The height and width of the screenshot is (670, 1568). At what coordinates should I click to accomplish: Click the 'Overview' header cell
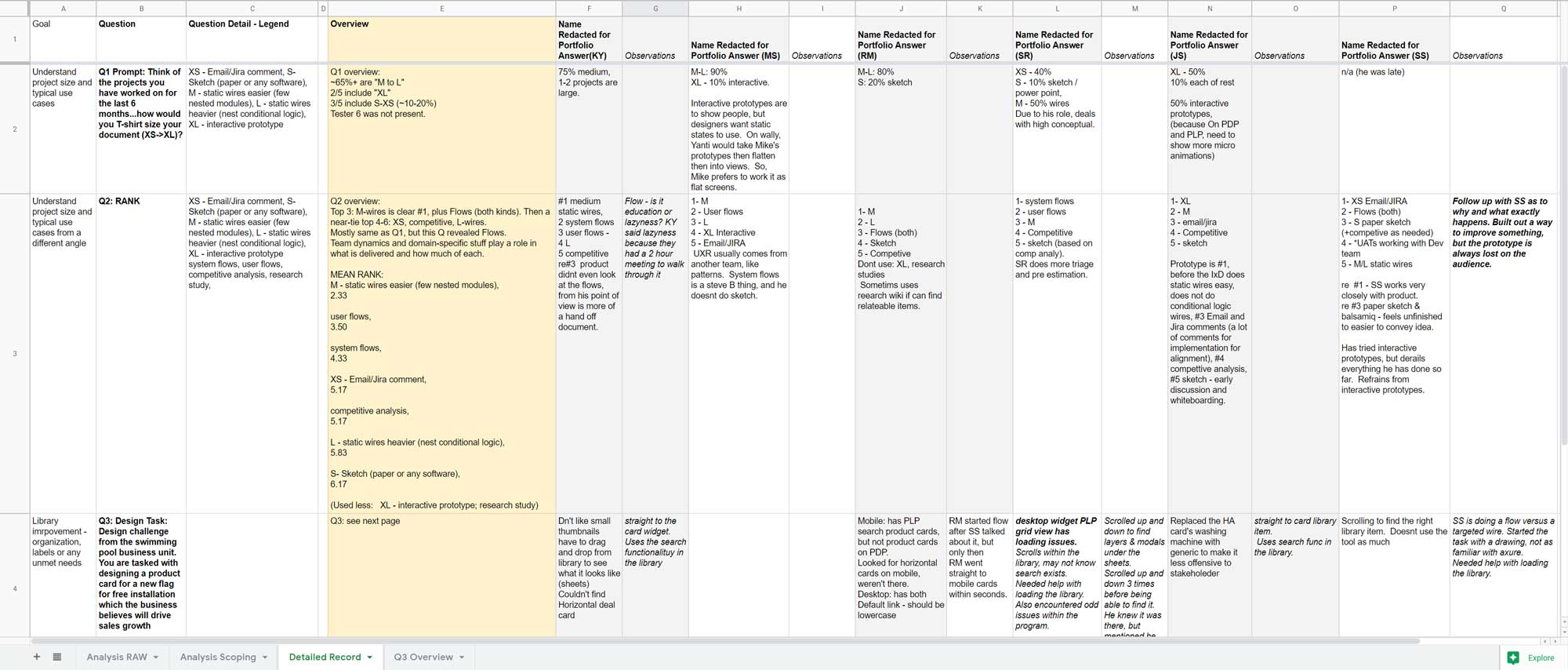coord(441,39)
